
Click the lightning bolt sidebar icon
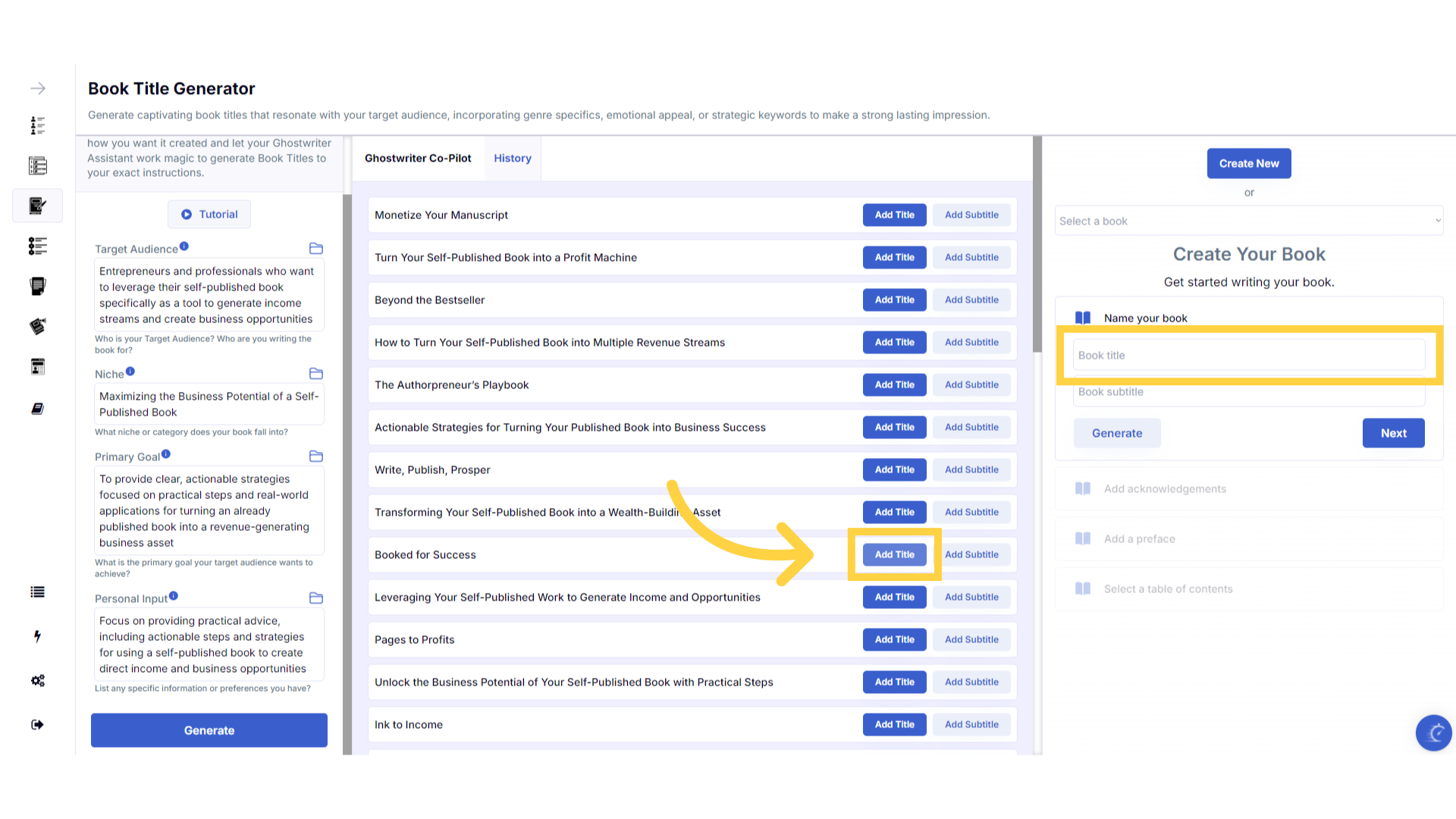tap(37, 636)
